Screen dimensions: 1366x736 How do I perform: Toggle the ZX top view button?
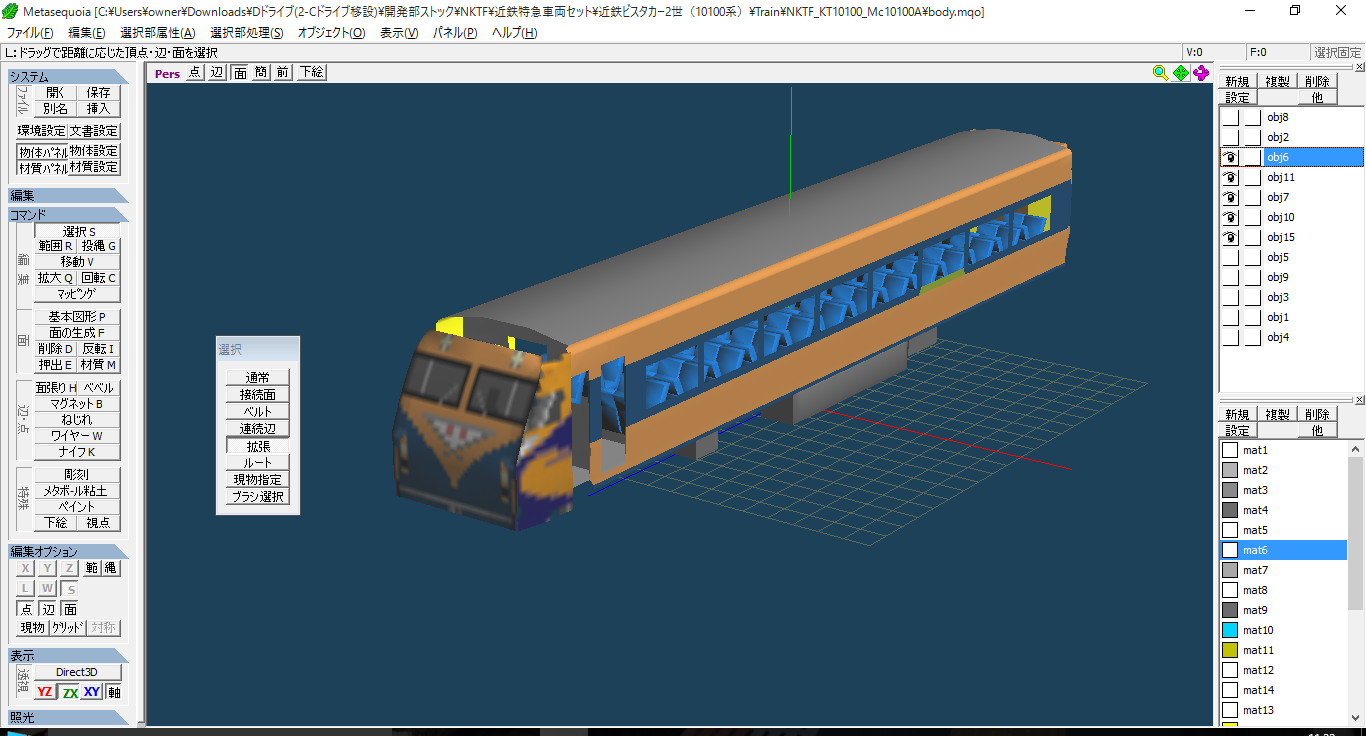69,692
